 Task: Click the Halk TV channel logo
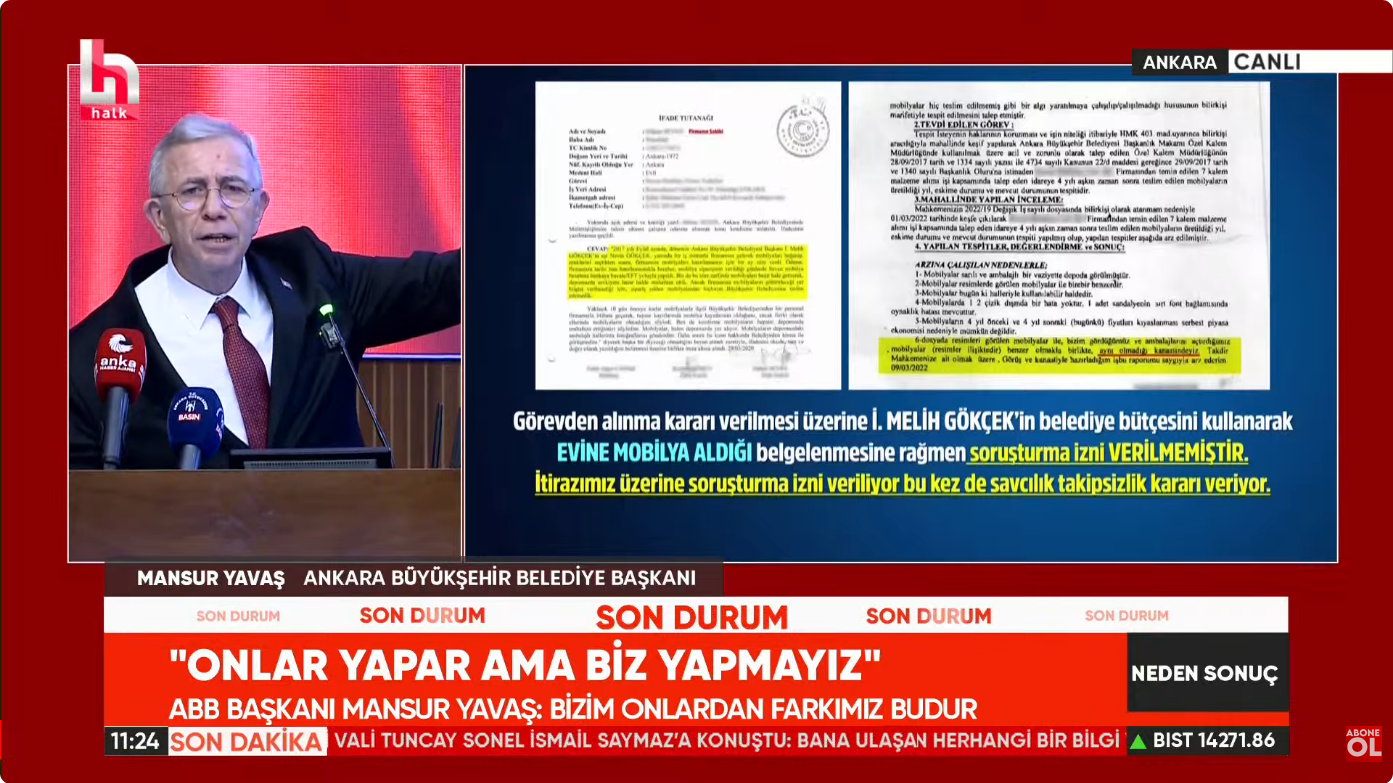(x=110, y=78)
